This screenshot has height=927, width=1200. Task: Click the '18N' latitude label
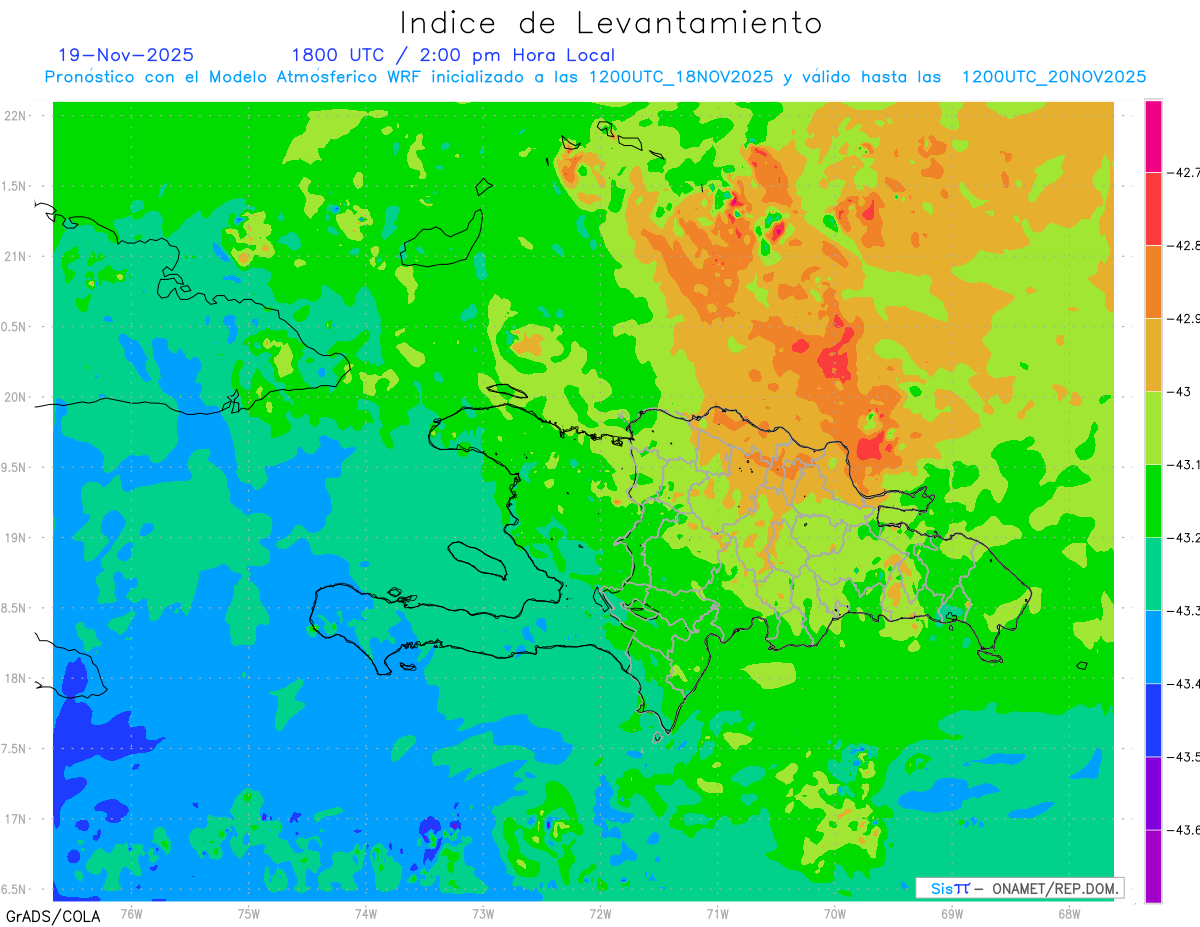click(17, 679)
